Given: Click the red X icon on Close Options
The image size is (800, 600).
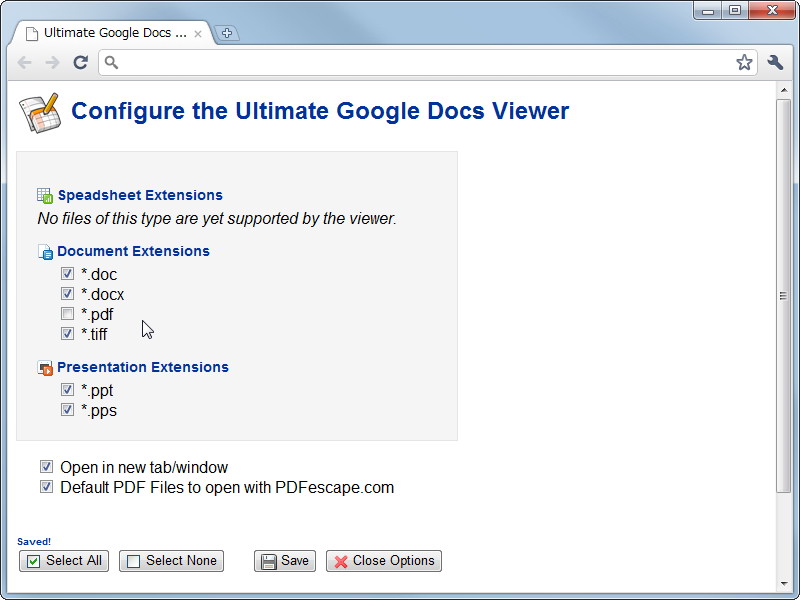Looking at the screenshot, I should [339, 561].
